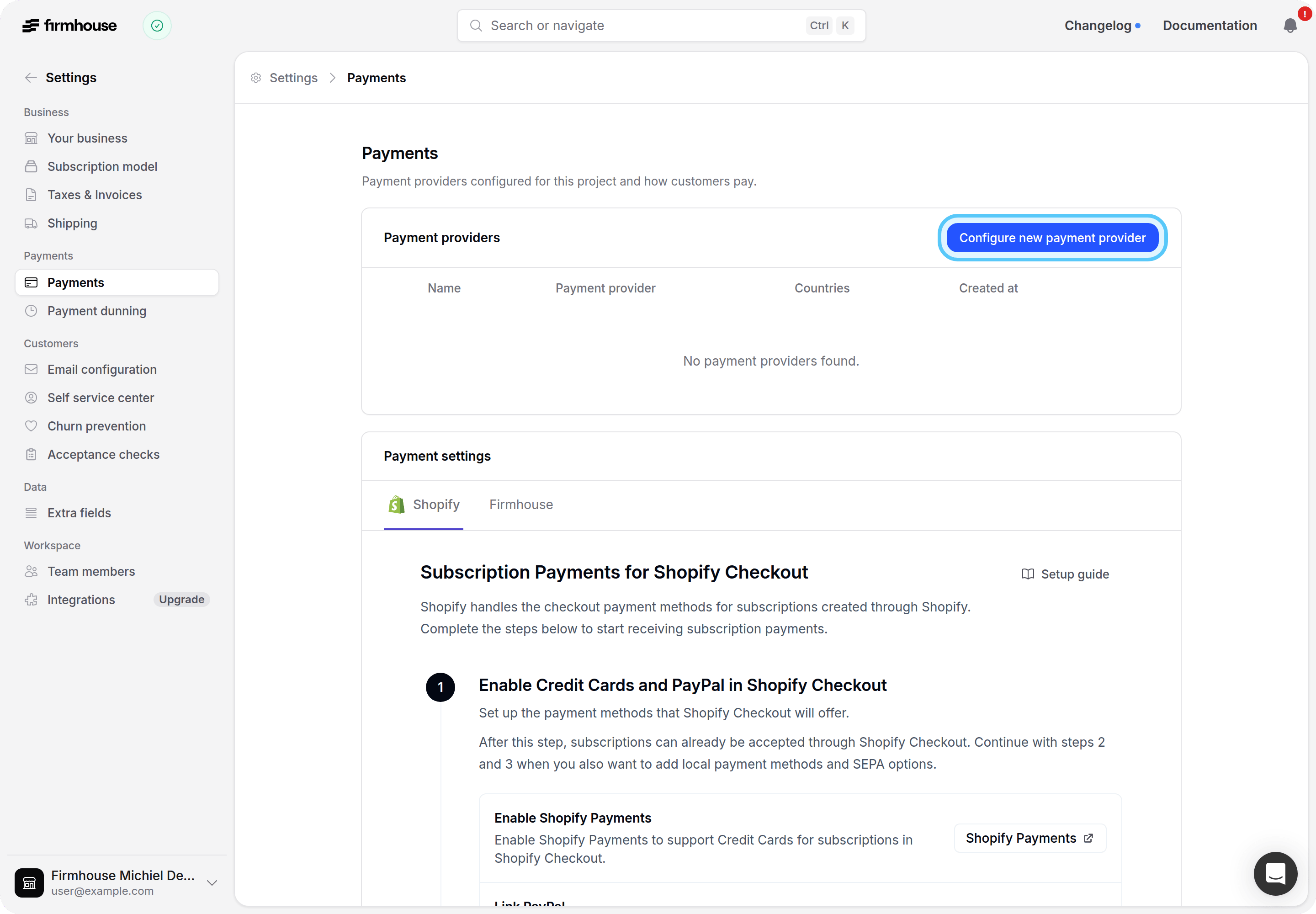This screenshot has width=1316, height=914.
Task: Click the green status checkmark icon
Action: pyautogui.click(x=157, y=26)
